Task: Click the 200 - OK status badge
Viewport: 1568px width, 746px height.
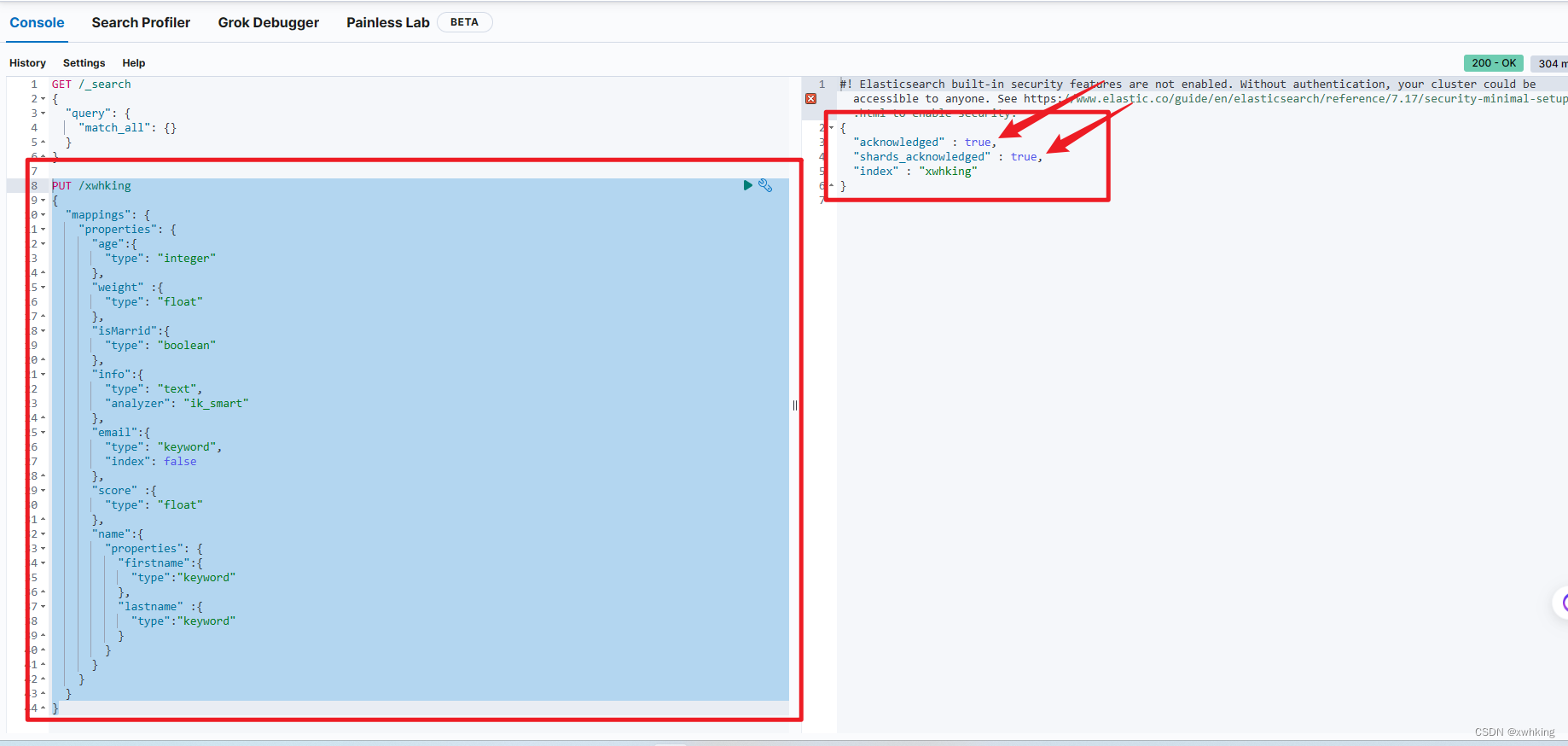Action: click(1494, 63)
